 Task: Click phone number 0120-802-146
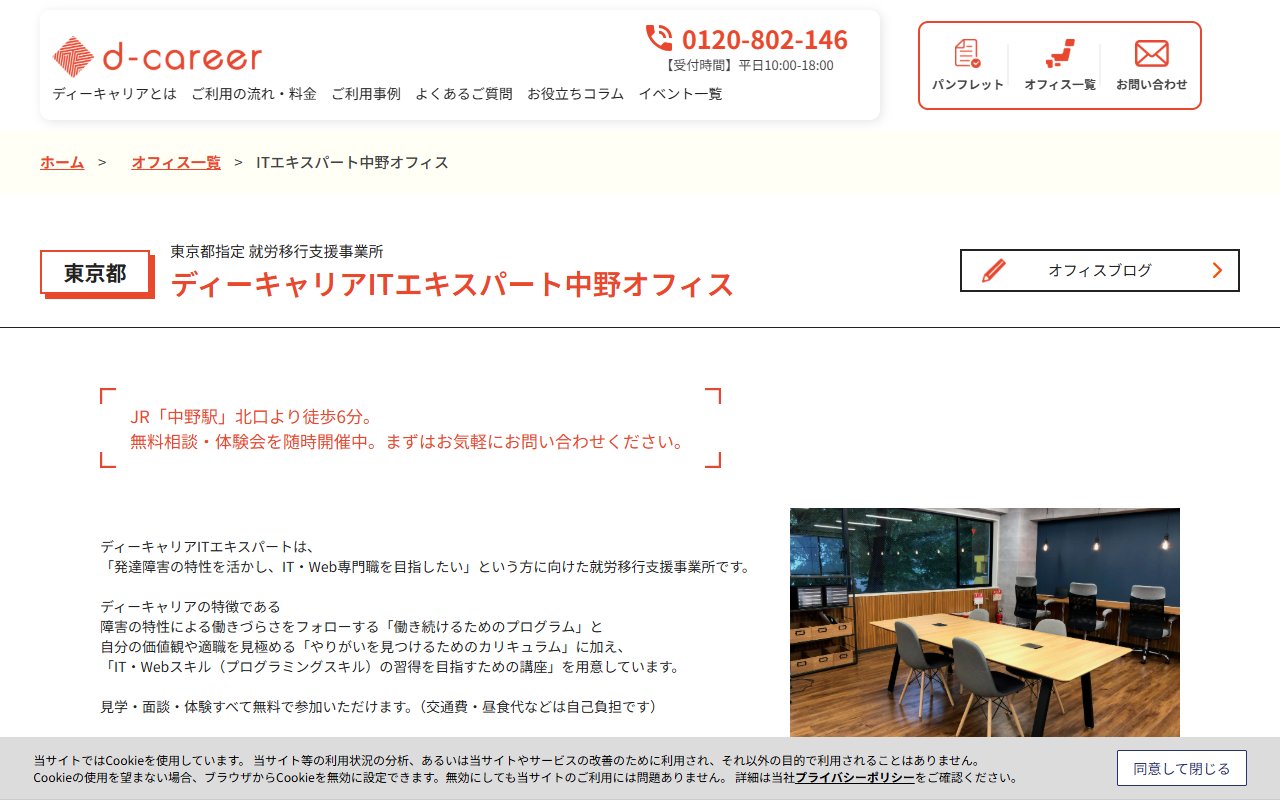click(764, 39)
